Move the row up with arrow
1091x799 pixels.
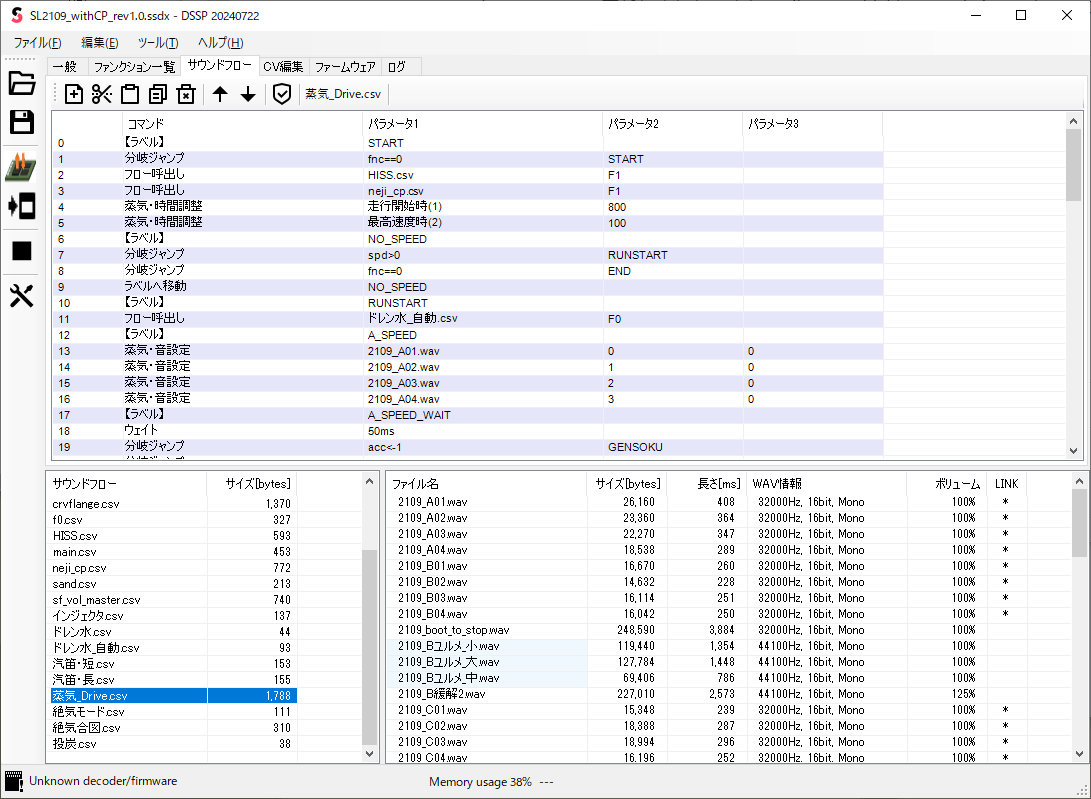click(x=220, y=94)
